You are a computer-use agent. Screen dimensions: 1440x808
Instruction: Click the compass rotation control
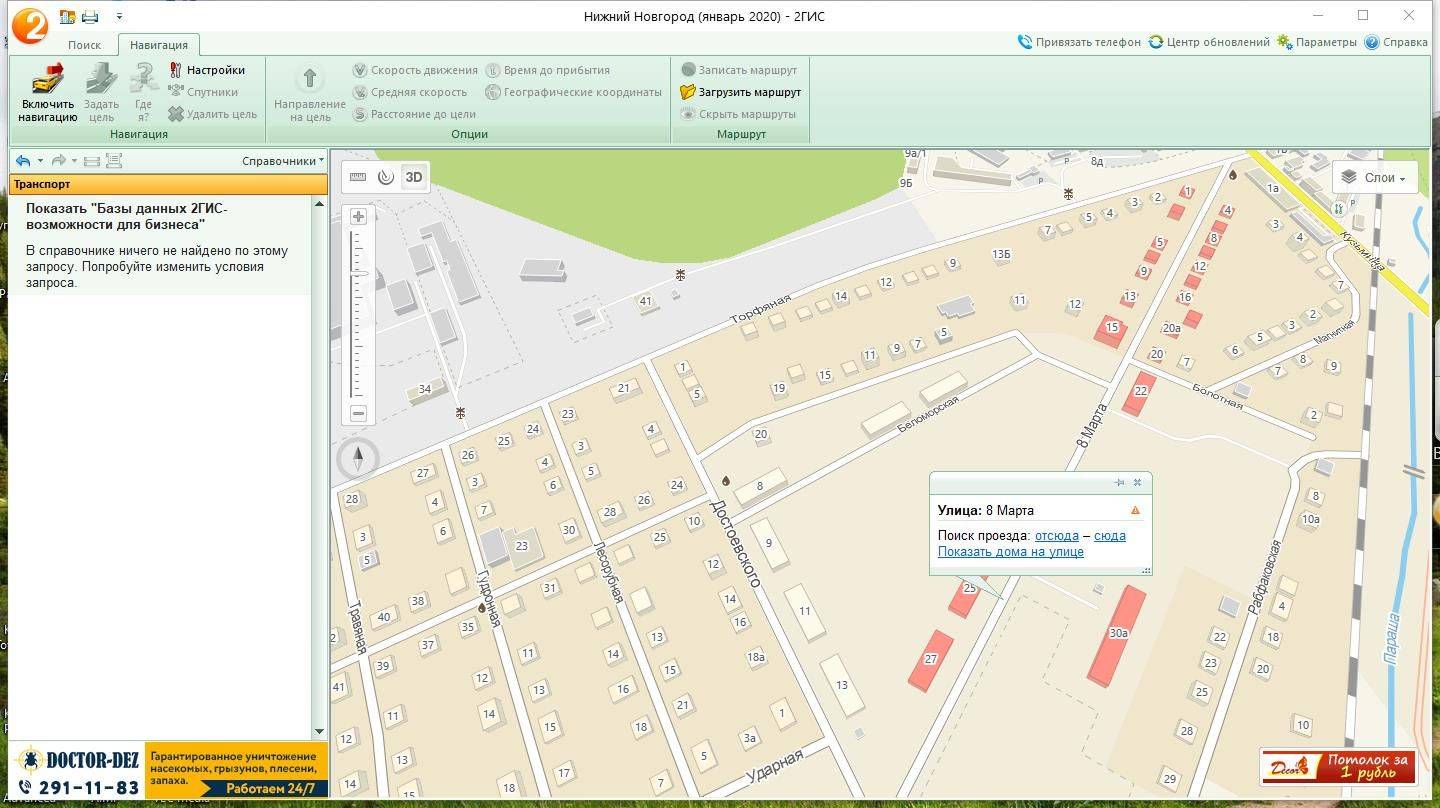click(358, 459)
